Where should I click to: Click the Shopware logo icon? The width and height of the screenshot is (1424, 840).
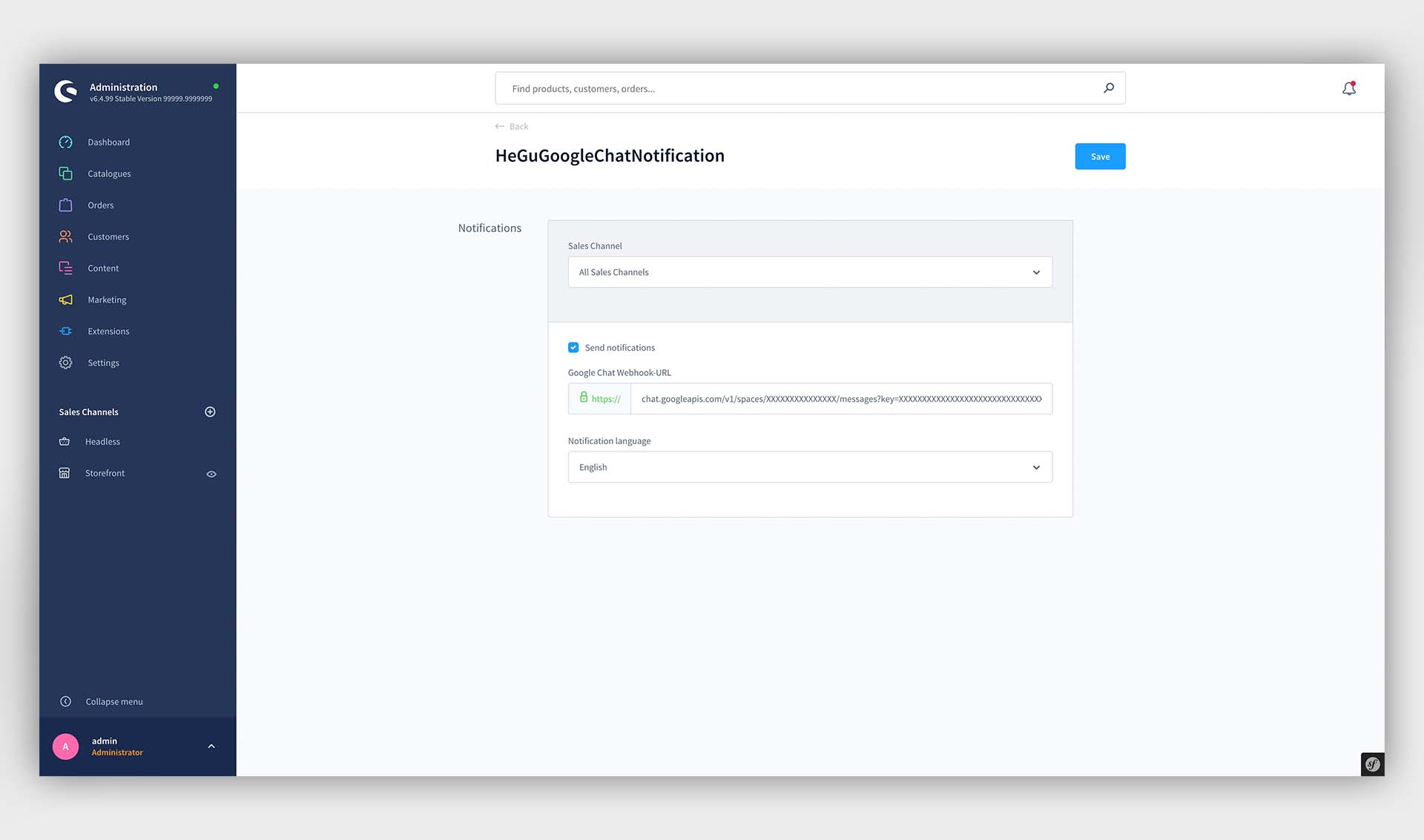point(66,91)
